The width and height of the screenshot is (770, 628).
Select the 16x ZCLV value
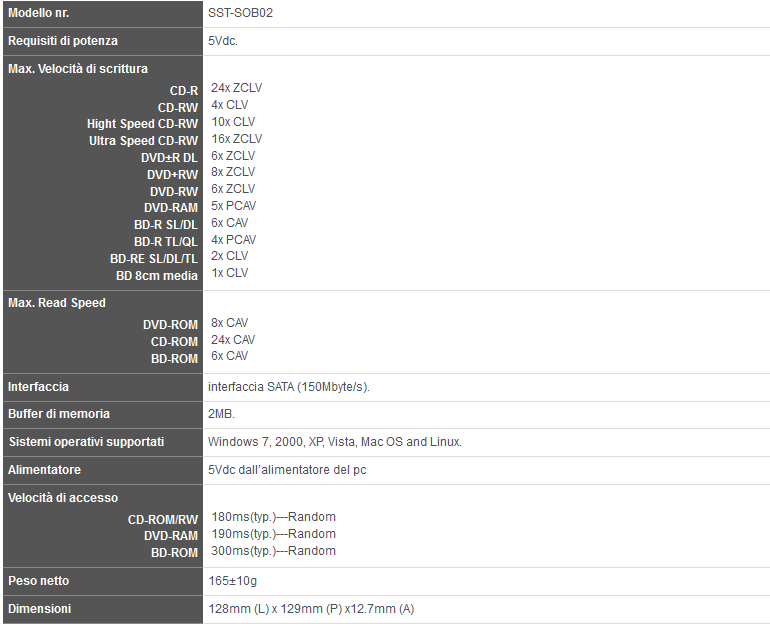tap(237, 139)
